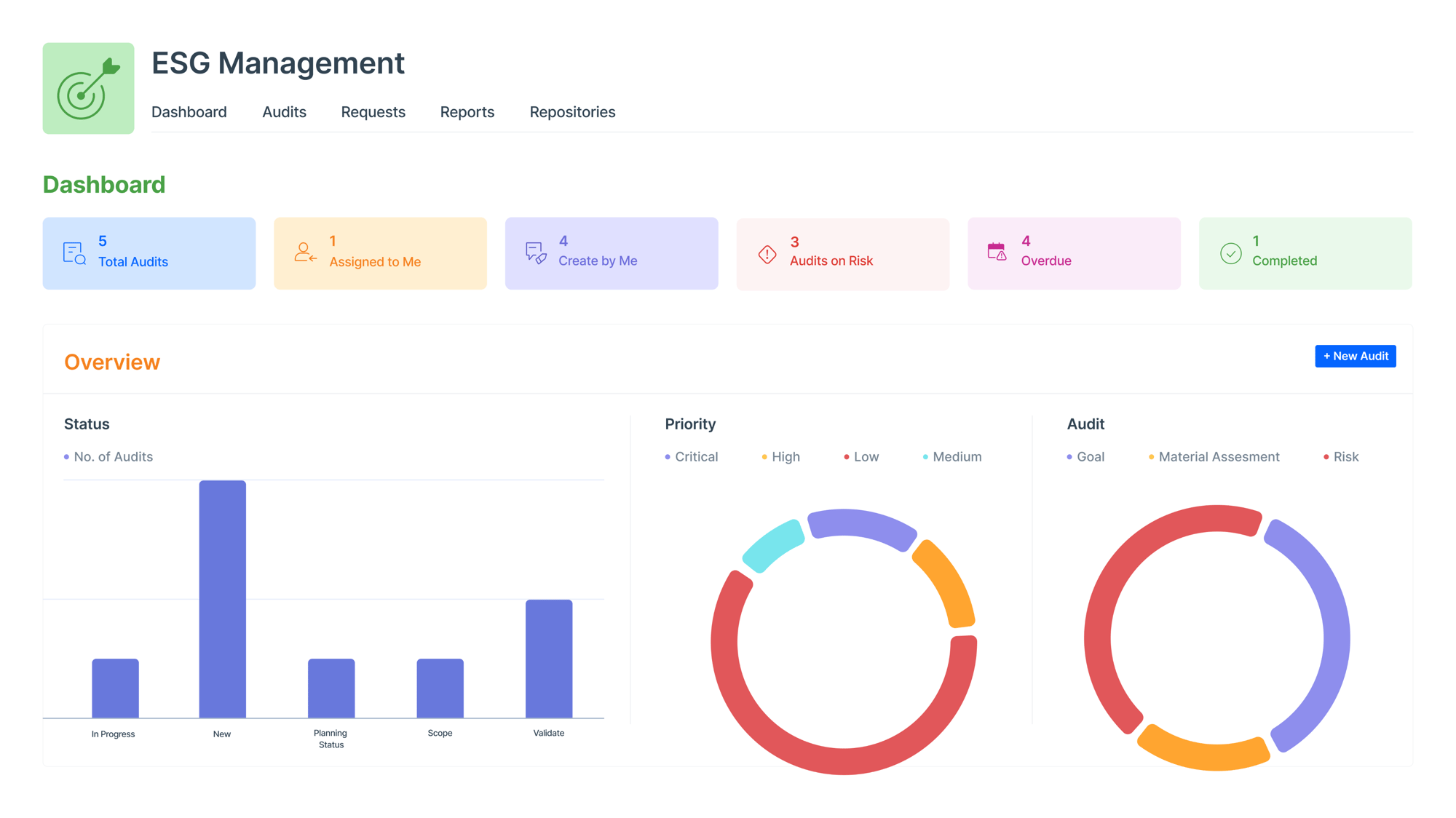Click the New status bar in chart

222,599
